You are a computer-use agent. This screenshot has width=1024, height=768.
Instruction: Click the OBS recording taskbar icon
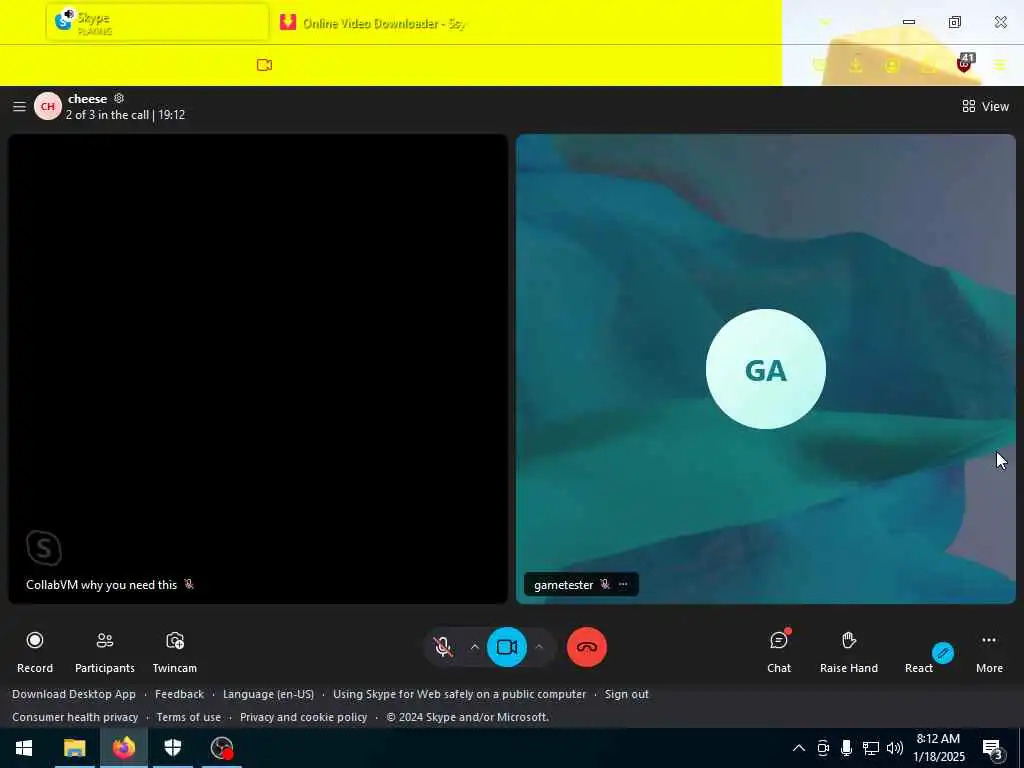[x=222, y=748]
